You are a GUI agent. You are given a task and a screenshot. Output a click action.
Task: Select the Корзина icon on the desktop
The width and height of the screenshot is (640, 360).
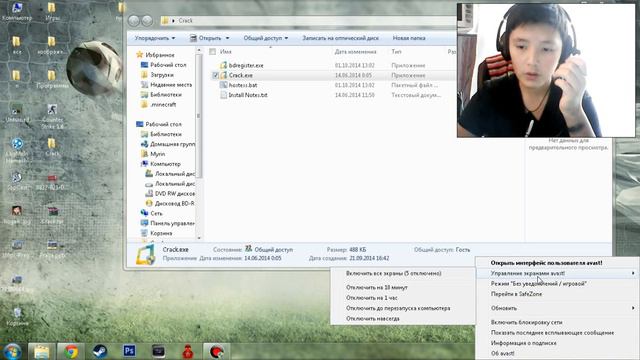coord(17,317)
